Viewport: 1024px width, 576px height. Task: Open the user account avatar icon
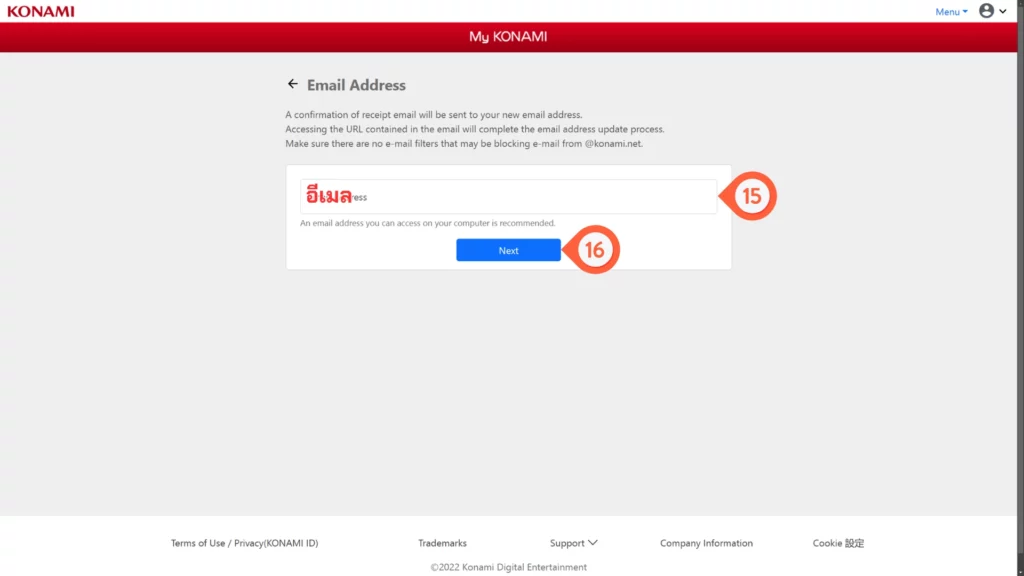986,11
